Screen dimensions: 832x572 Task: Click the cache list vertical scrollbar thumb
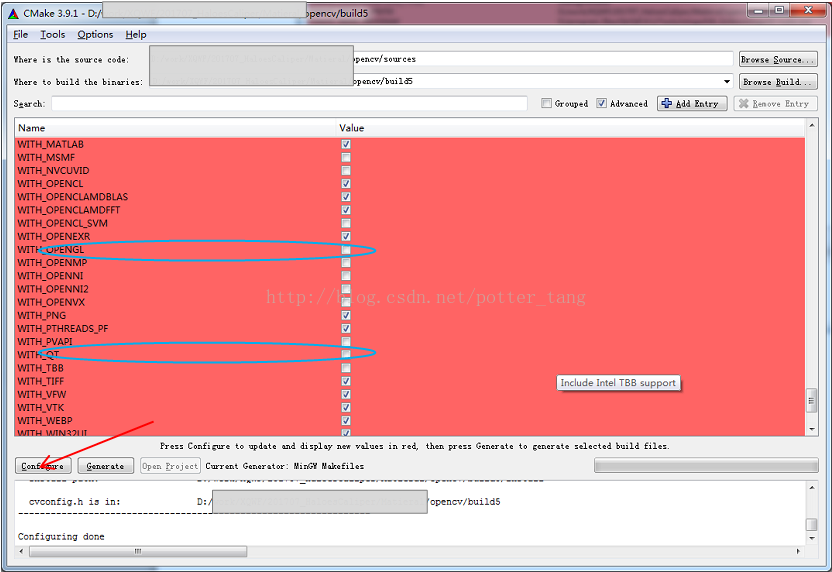812,401
